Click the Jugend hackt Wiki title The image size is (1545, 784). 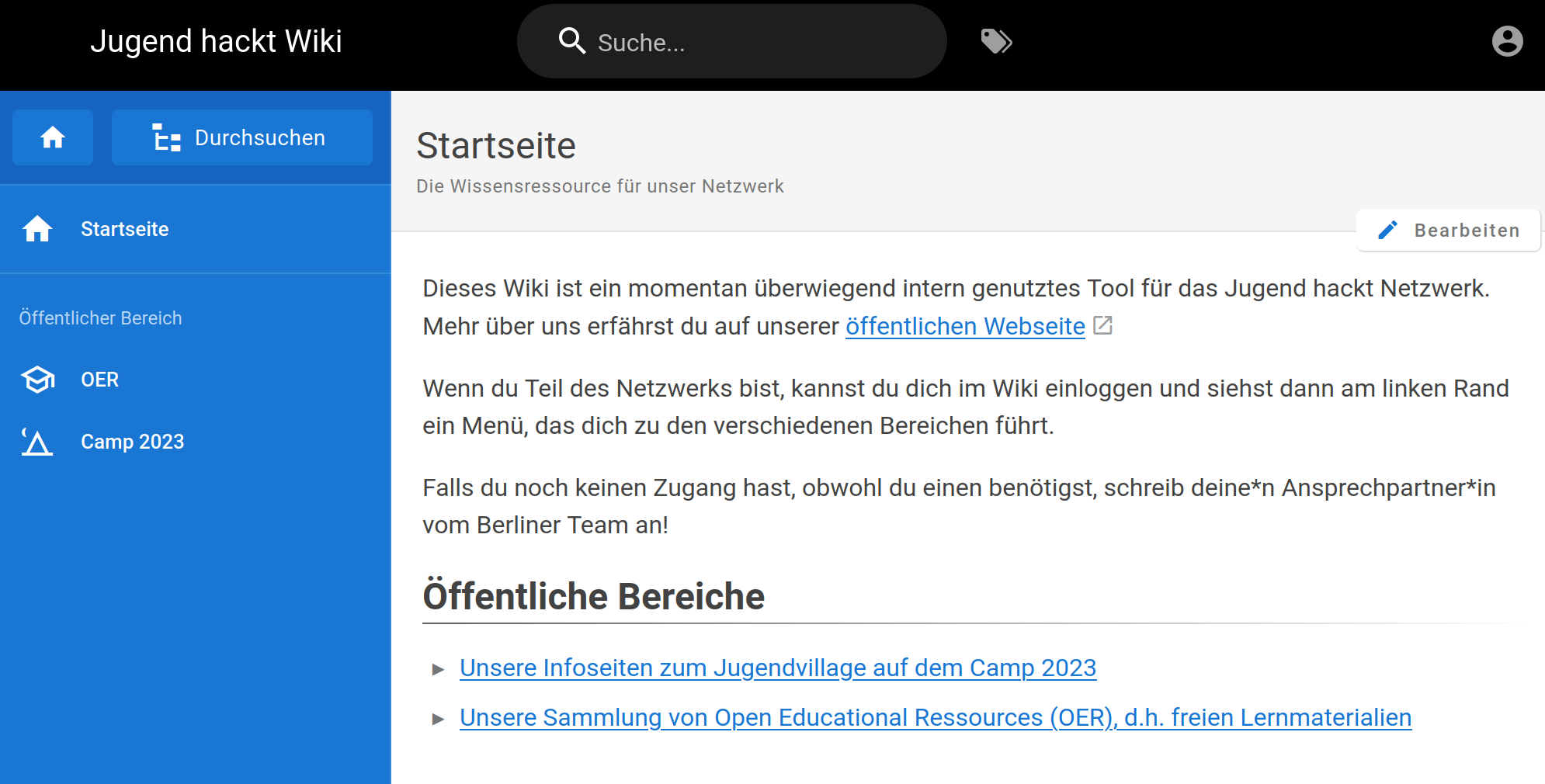pos(217,41)
